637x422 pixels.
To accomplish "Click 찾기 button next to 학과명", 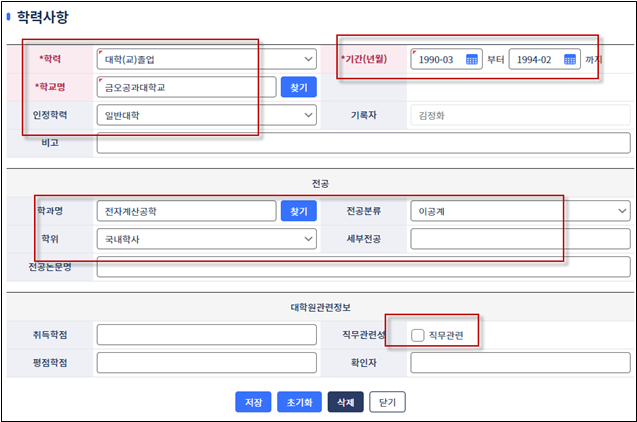I will [299, 211].
